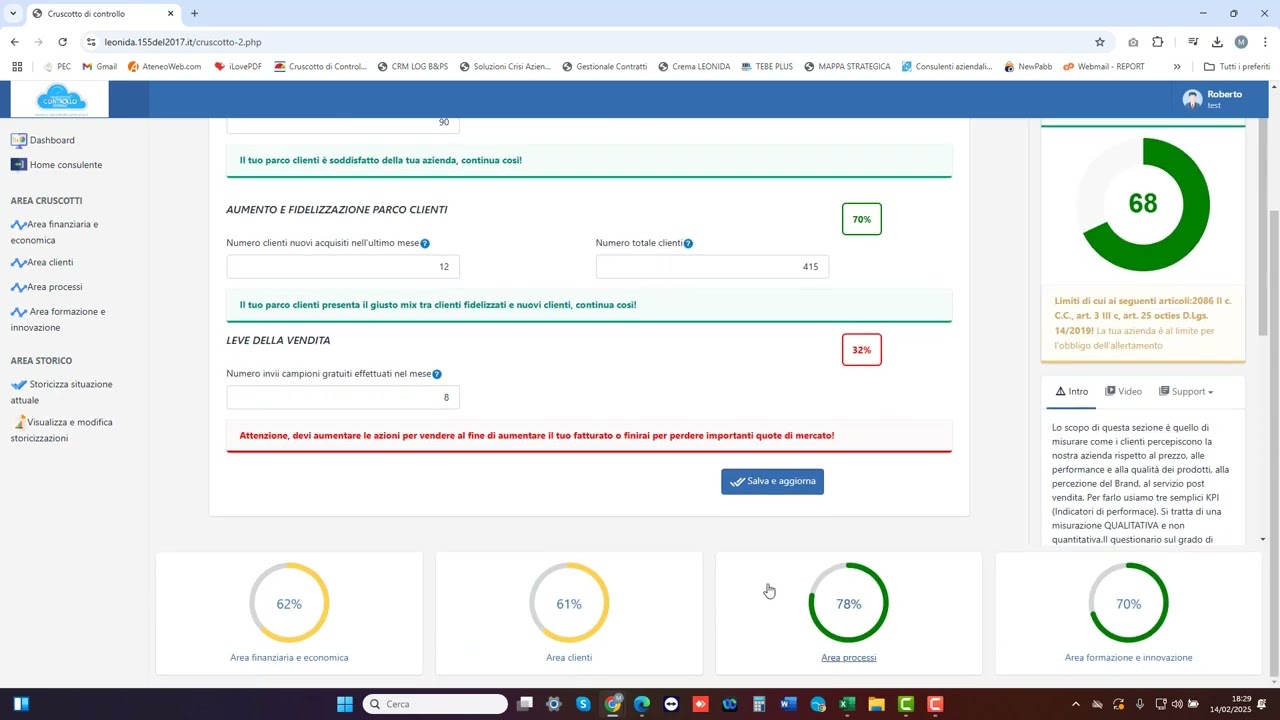The height and width of the screenshot is (720, 1280).
Task: Open Excel from the Windows taskbar
Action: 846,704
